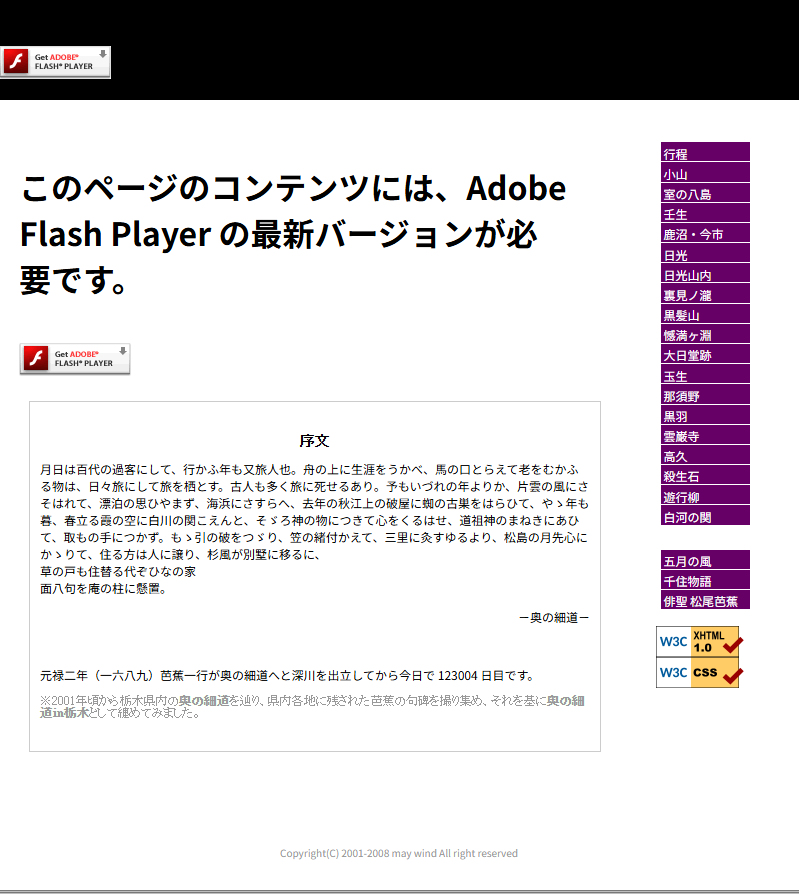The image size is (799, 894).
Task: Click the Flash Player badge below the large heading
Action: [x=75, y=359]
